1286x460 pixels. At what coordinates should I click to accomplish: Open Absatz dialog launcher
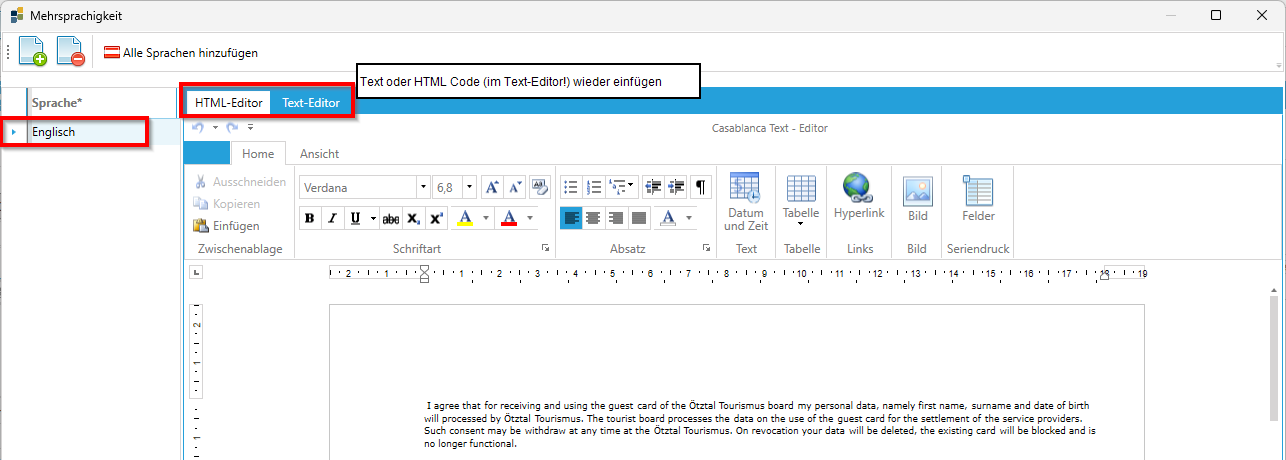click(706, 248)
